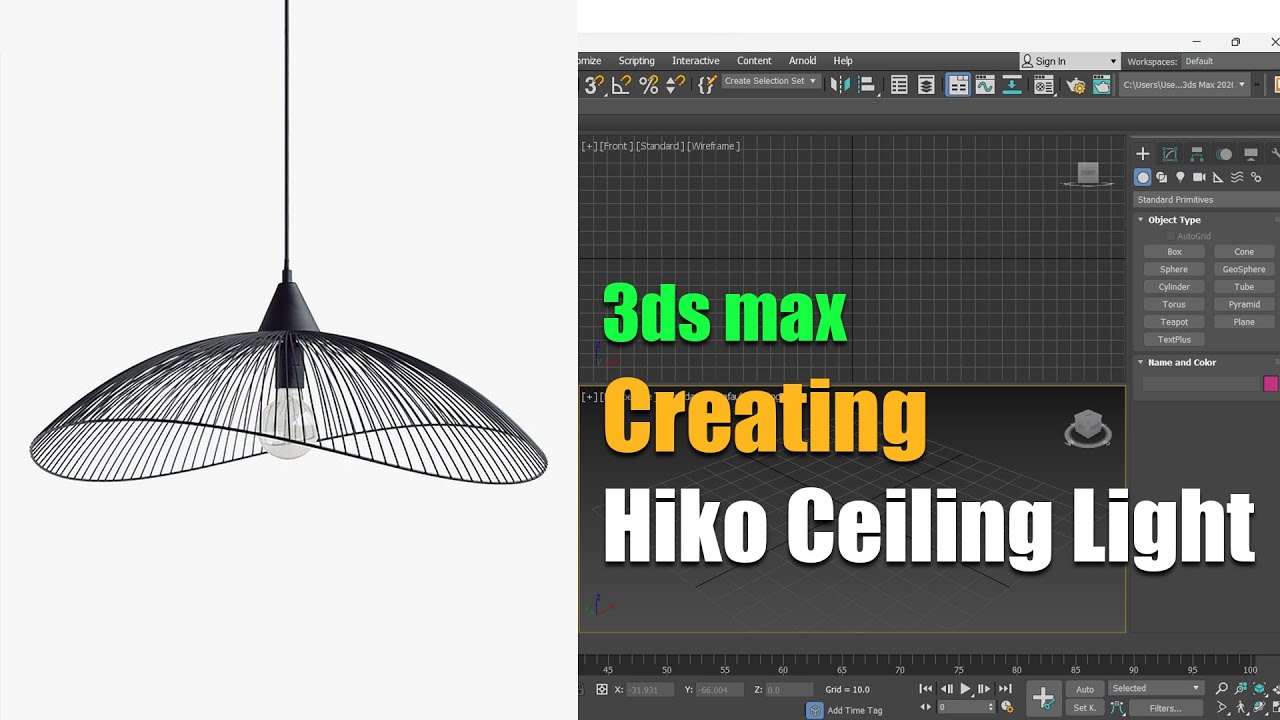Open the Schematic View
Viewport: 1280px width, 720px height.
[x=1012, y=85]
